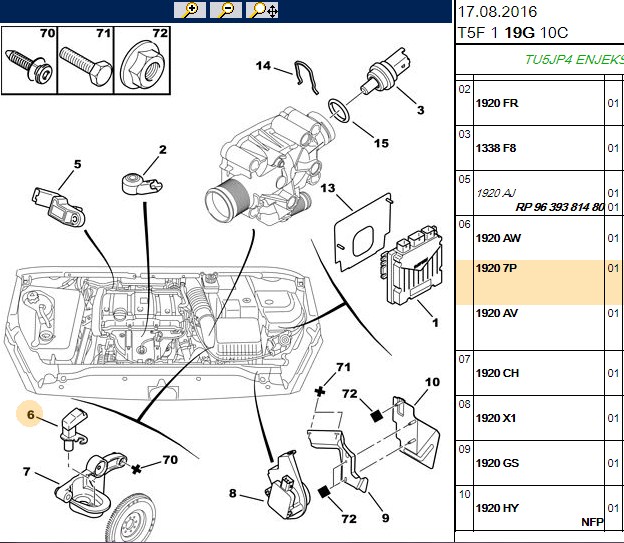Viewport: 624px width, 543px height.
Task: Open thumbnail of screw part 70
Action: pos(29,61)
